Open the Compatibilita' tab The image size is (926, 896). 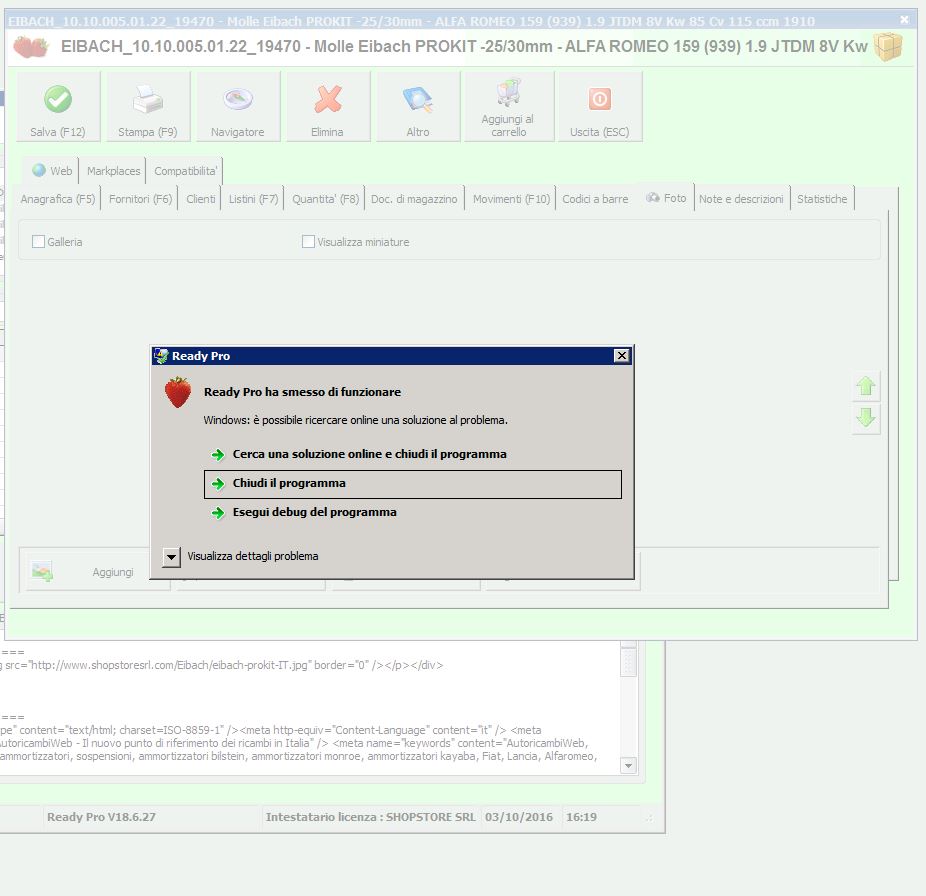185,171
